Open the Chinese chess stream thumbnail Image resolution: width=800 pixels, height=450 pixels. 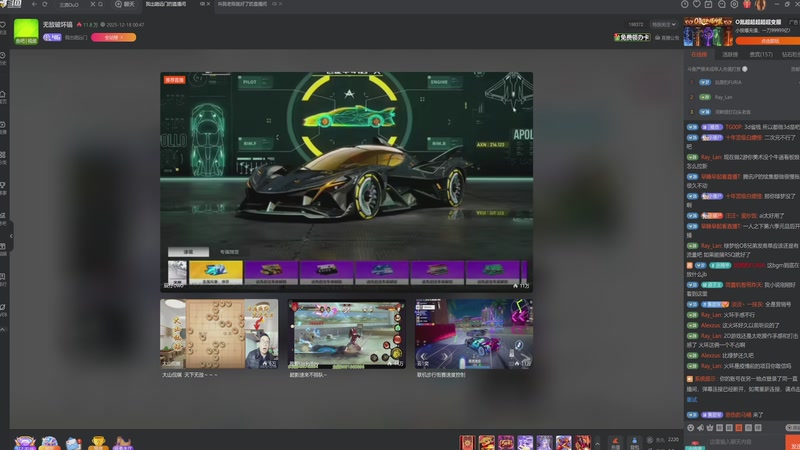click(219, 334)
